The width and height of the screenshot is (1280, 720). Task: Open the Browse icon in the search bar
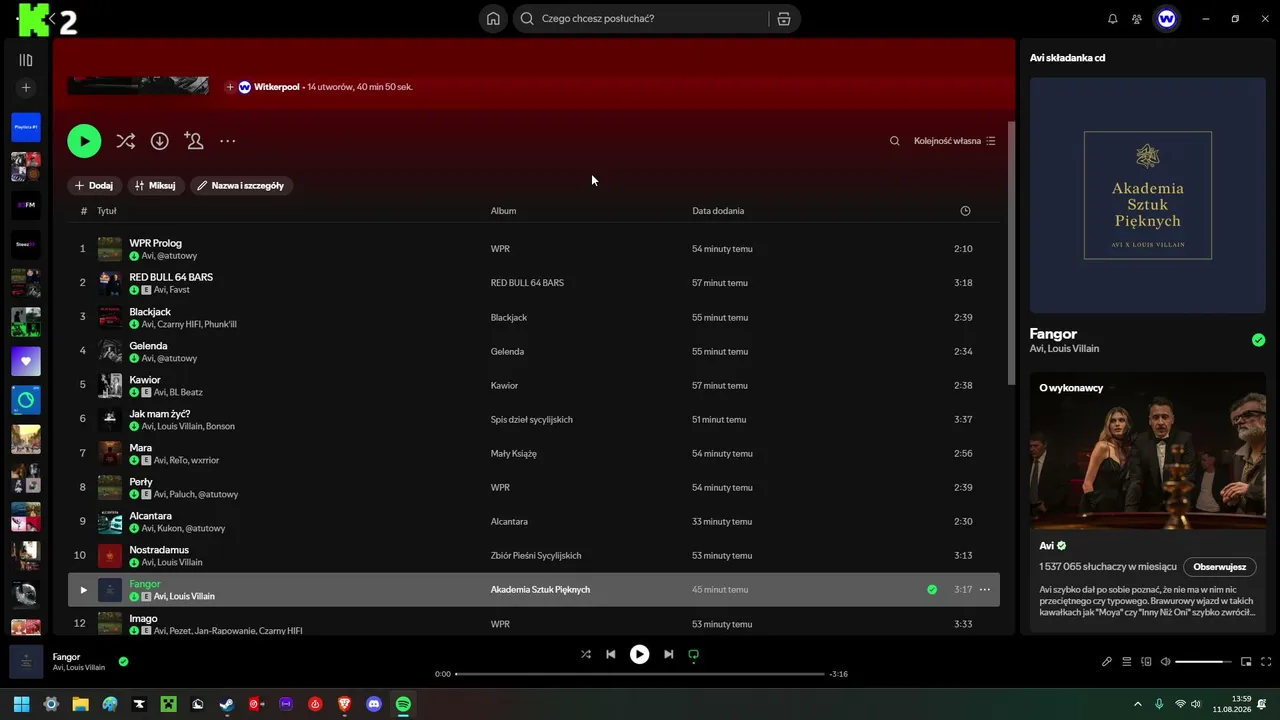click(x=784, y=19)
